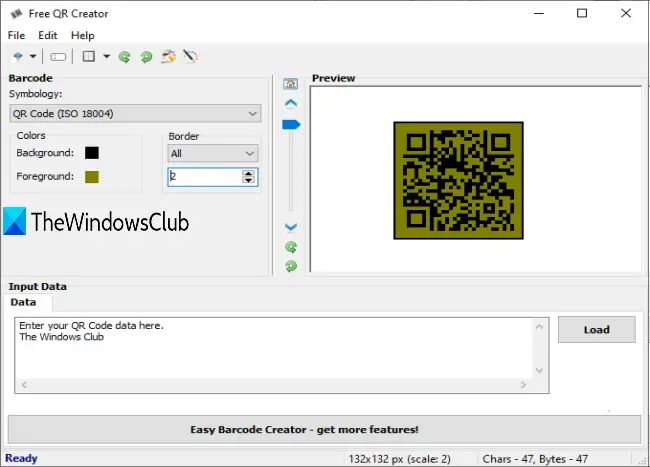The image size is (650, 467).
Task: Pick the black Background color swatch
Action: coord(92,153)
